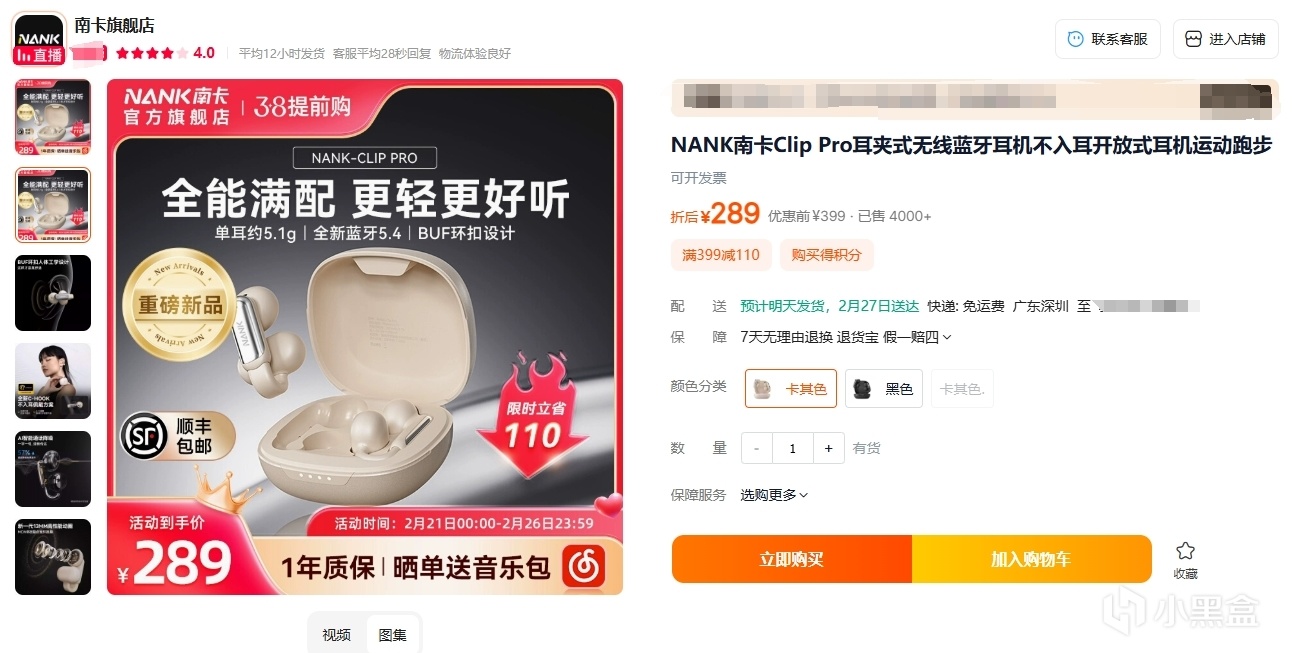
Task: Expand the 假一赔四 guarantee details chevron
Action: click(x=947, y=338)
